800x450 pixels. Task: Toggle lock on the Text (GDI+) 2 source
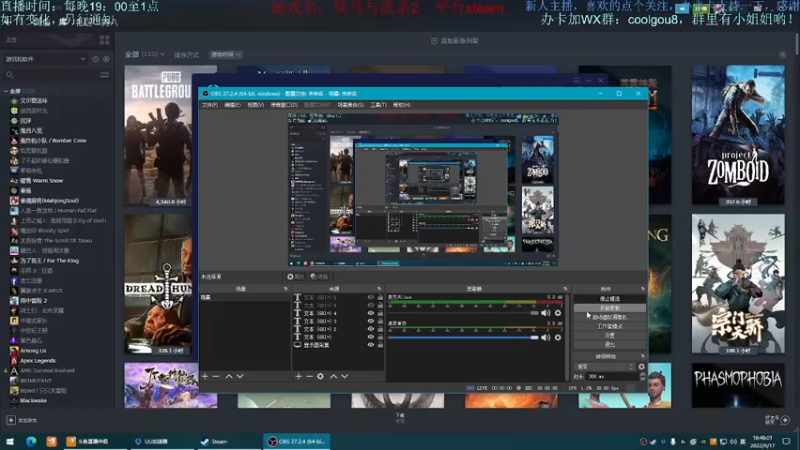tap(380, 329)
